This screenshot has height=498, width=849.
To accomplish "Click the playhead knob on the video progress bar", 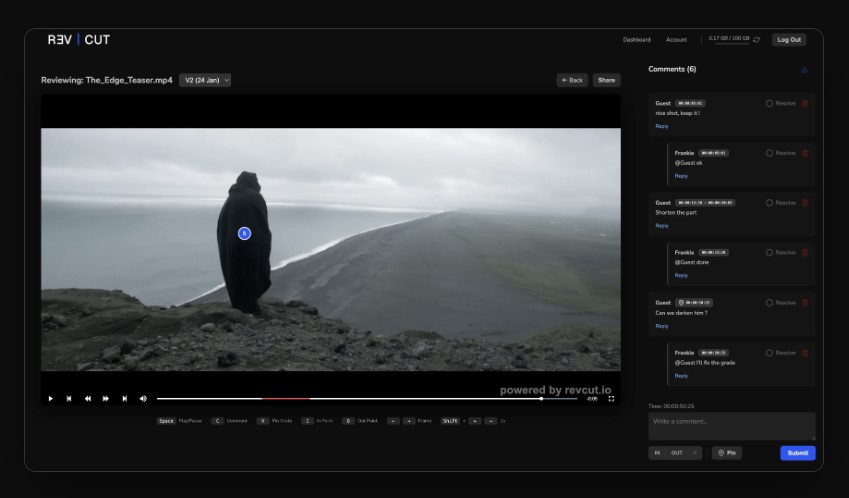I will [541, 399].
